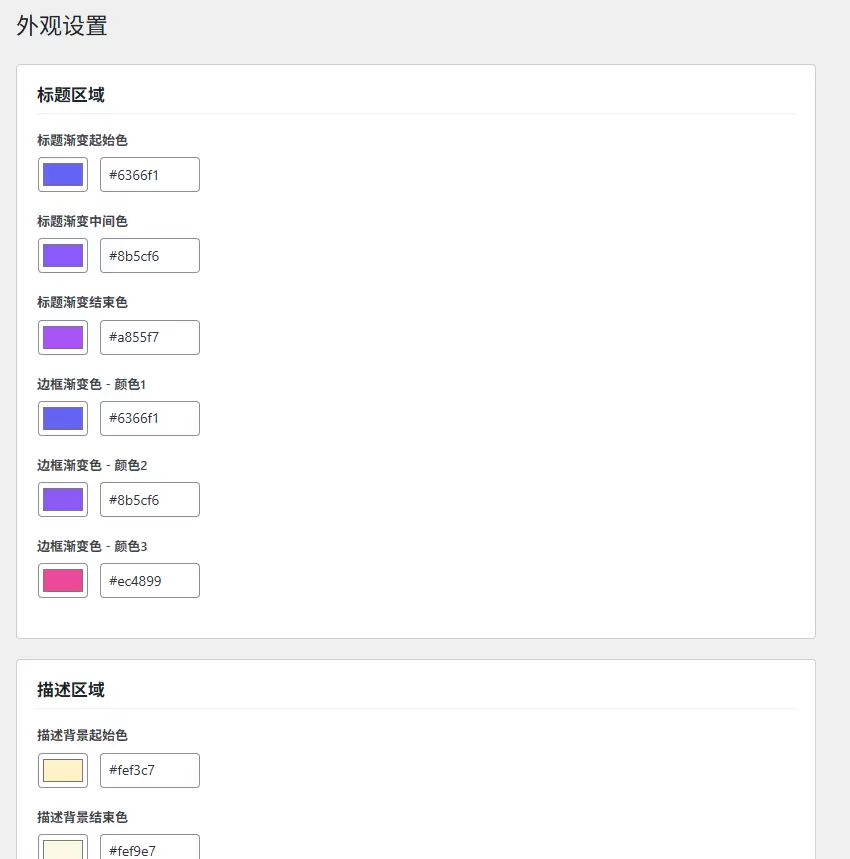Click the 标题渐变中间色 color swatch

coord(63,255)
